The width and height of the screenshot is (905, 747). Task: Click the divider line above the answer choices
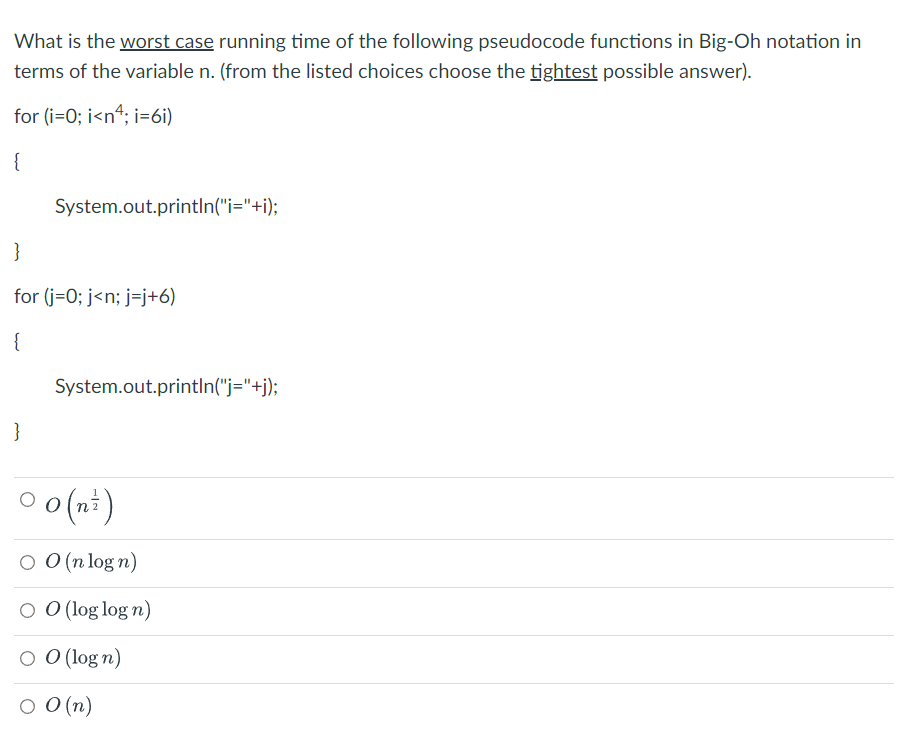(450, 478)
